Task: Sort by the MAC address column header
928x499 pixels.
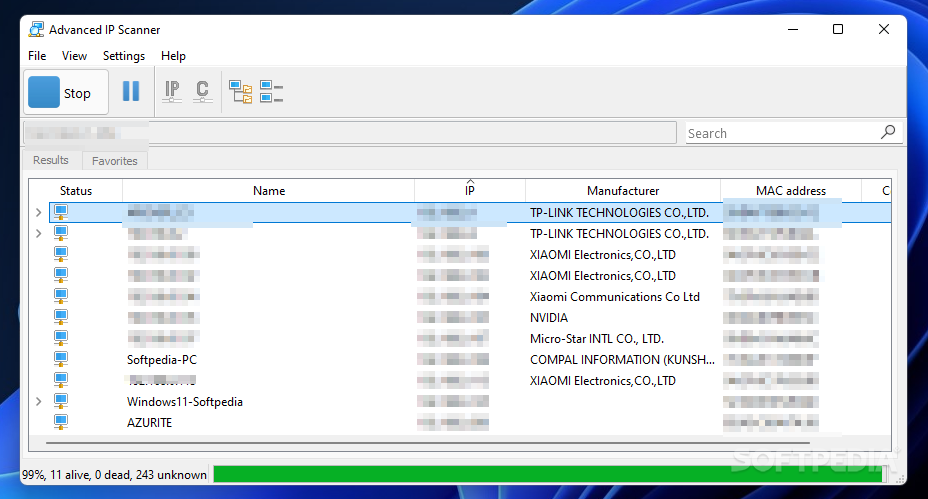Action: (791, 191)
